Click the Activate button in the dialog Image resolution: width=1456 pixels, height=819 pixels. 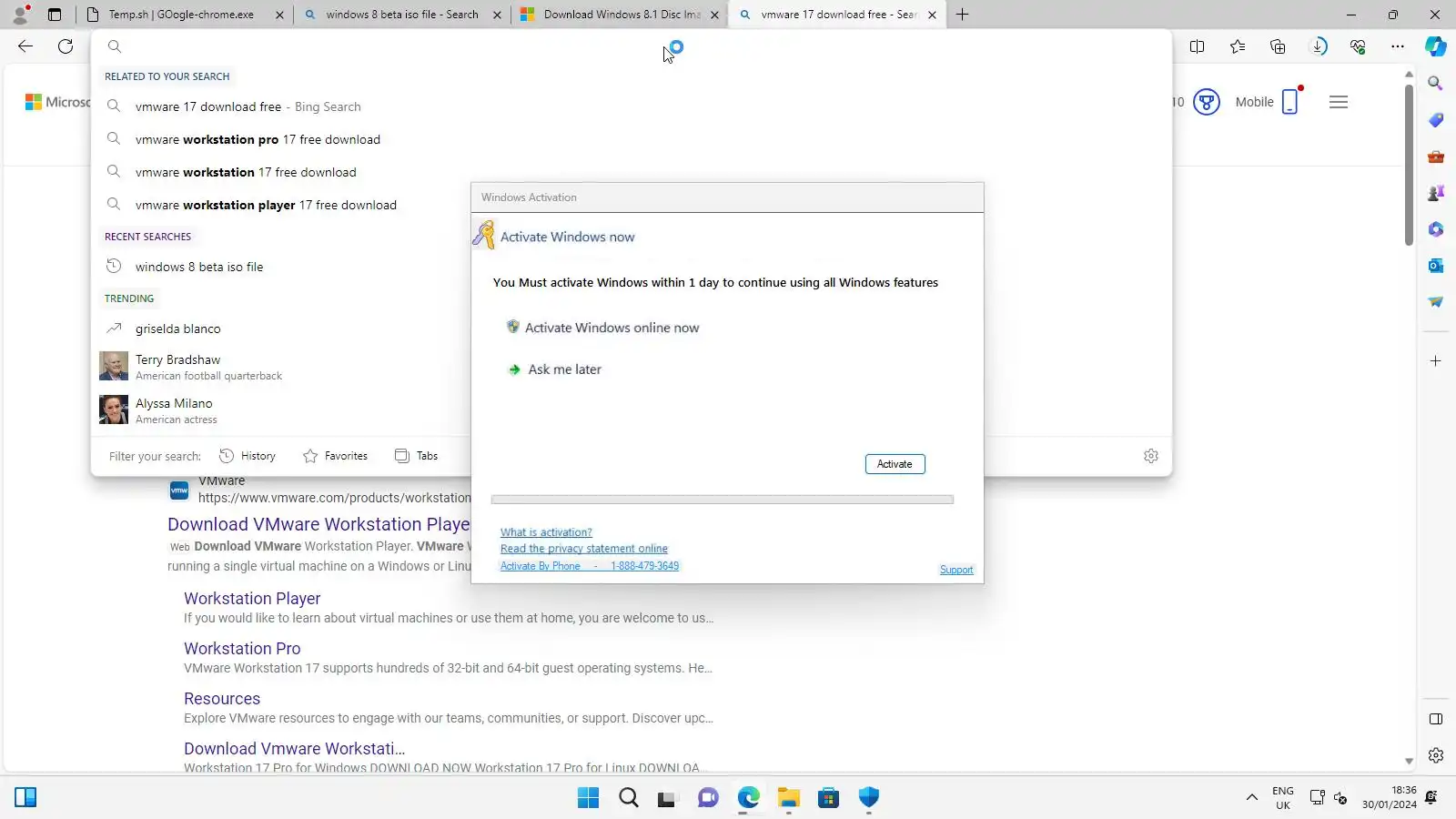[895, 464]
